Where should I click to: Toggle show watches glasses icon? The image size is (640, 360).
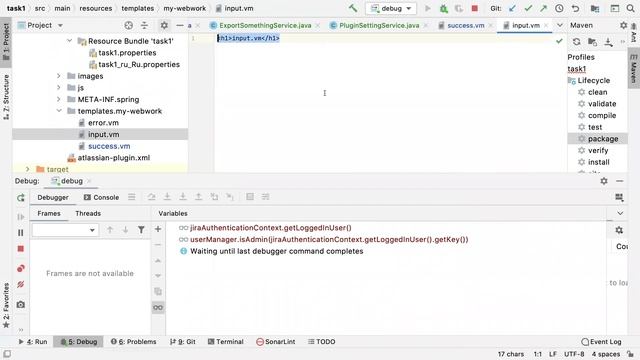(158, 307)
